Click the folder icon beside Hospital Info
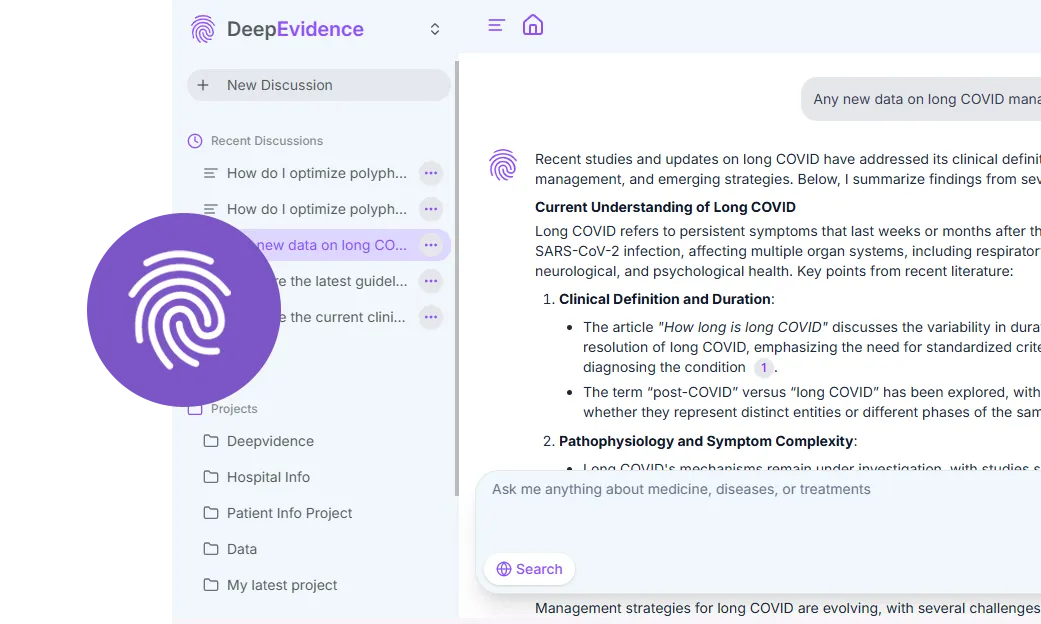This screenshot has height=624, width=1041. (x=210, y=477)
